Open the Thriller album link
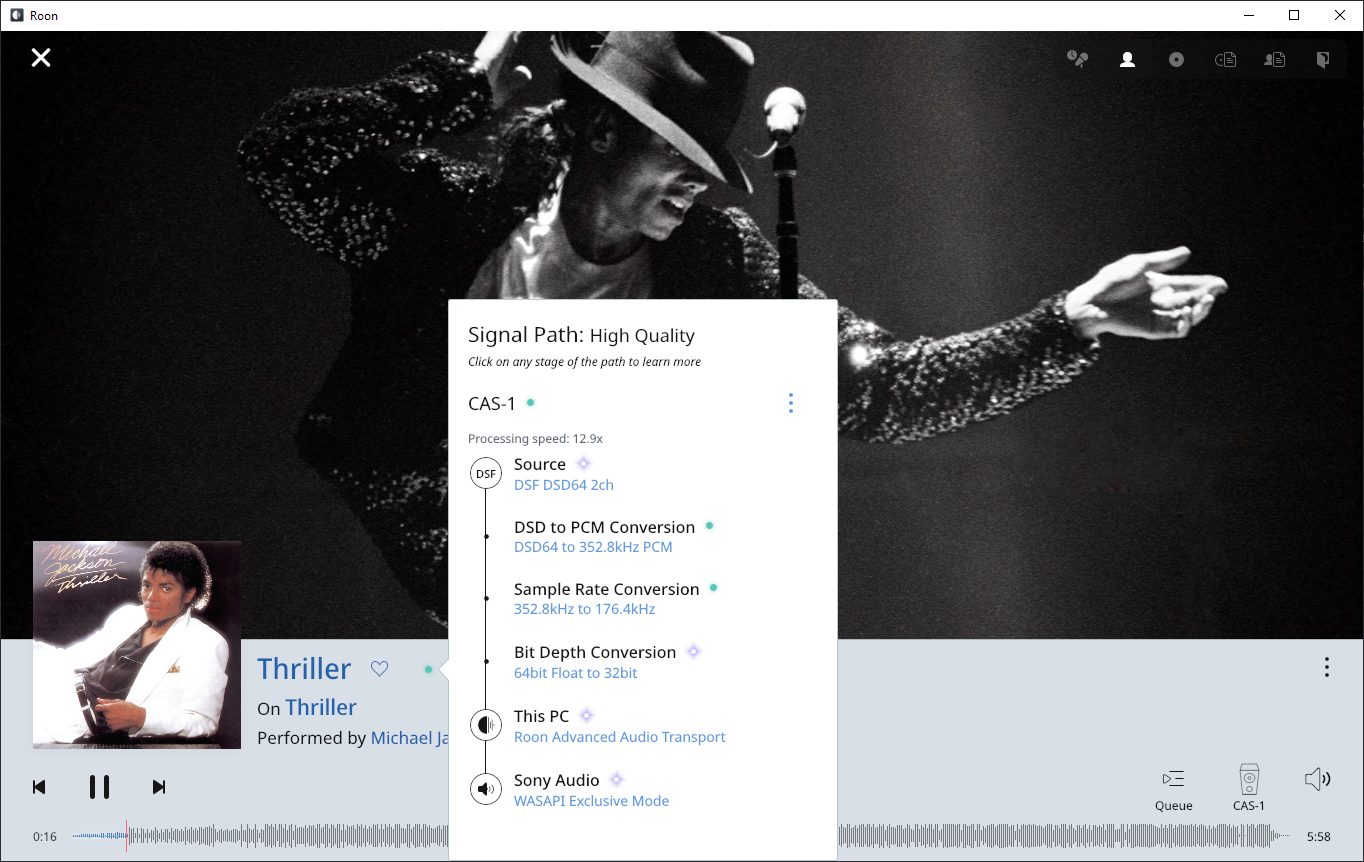 [321, 707]
